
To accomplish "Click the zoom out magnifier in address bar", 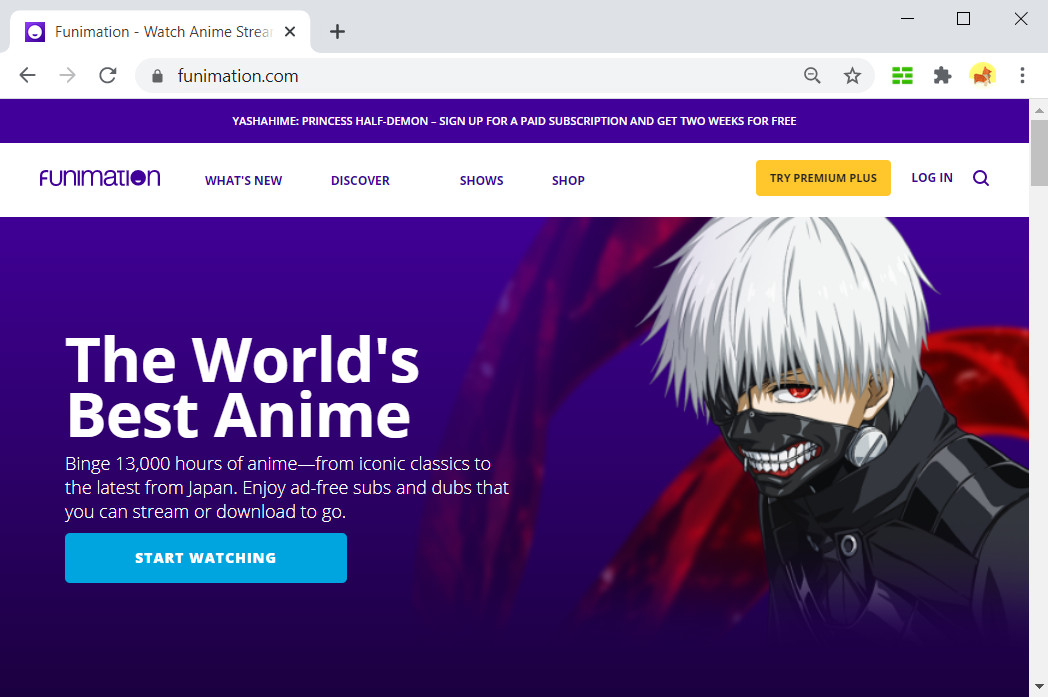I will click(x=812, y=76).
